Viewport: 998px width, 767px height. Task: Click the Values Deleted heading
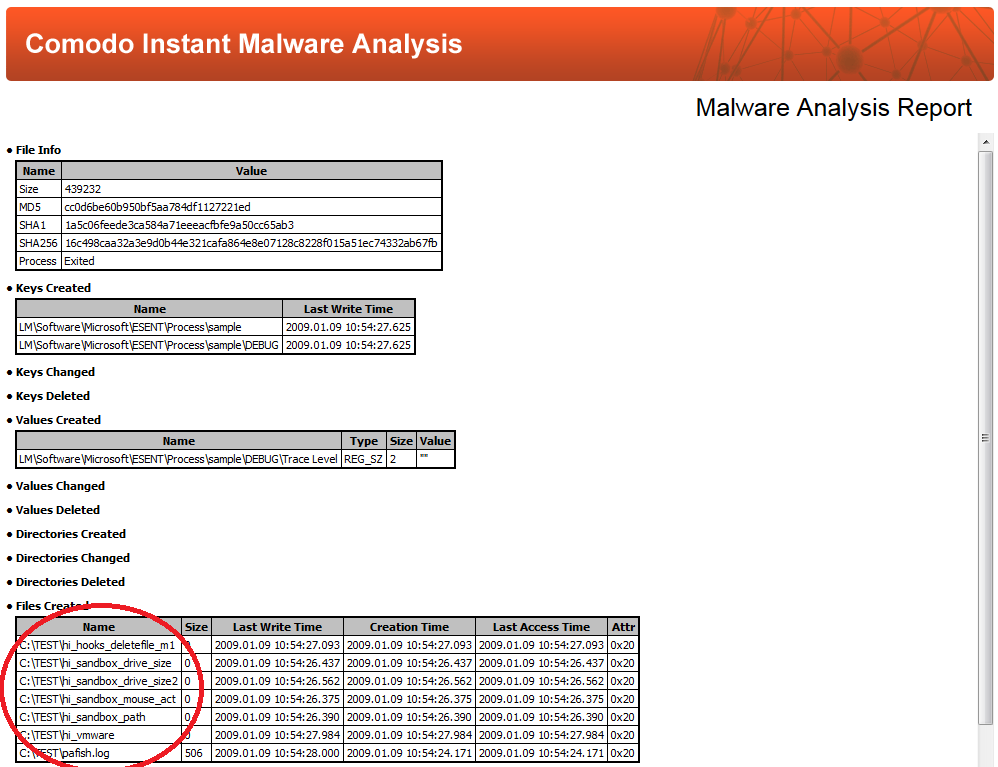[x=58, y=510]
